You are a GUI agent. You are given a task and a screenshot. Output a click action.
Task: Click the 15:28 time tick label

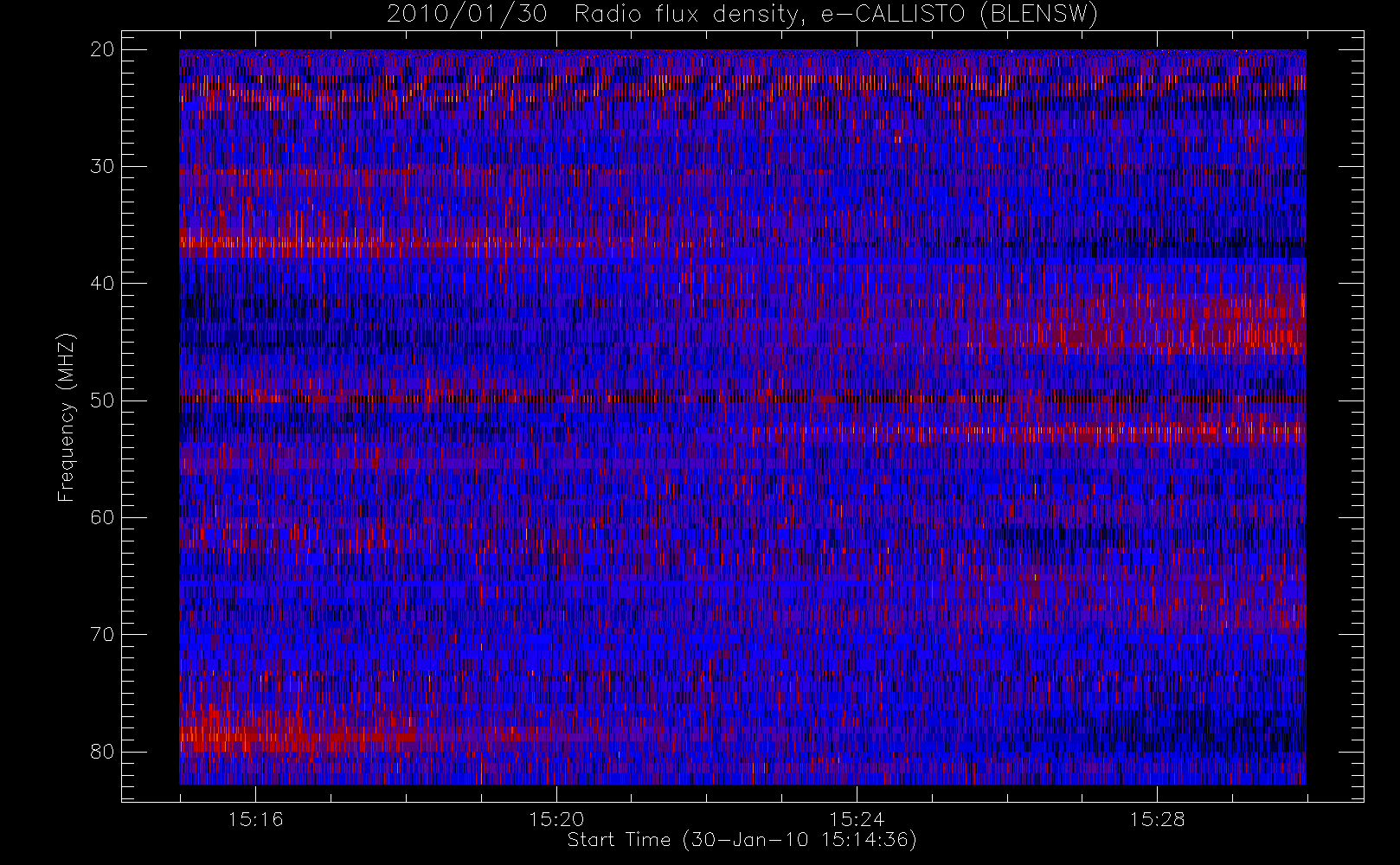(x=1157, y=819)
